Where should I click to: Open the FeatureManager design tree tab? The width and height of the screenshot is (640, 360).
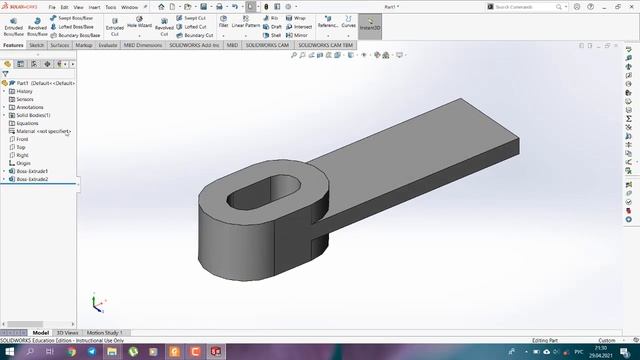(7, 64)
